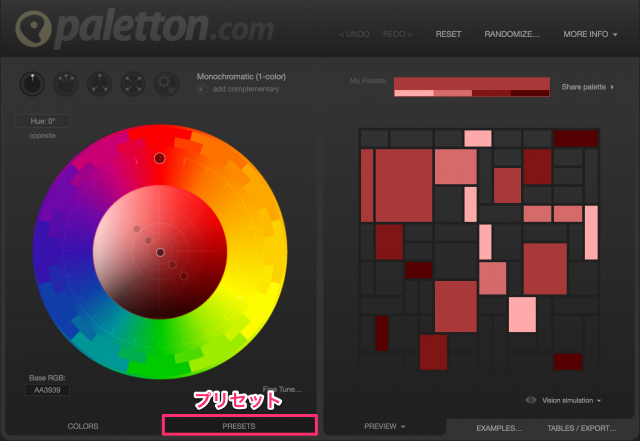Viewport: 640px width, 441px height.
Task: Click the REDO button
Action: 397,34
